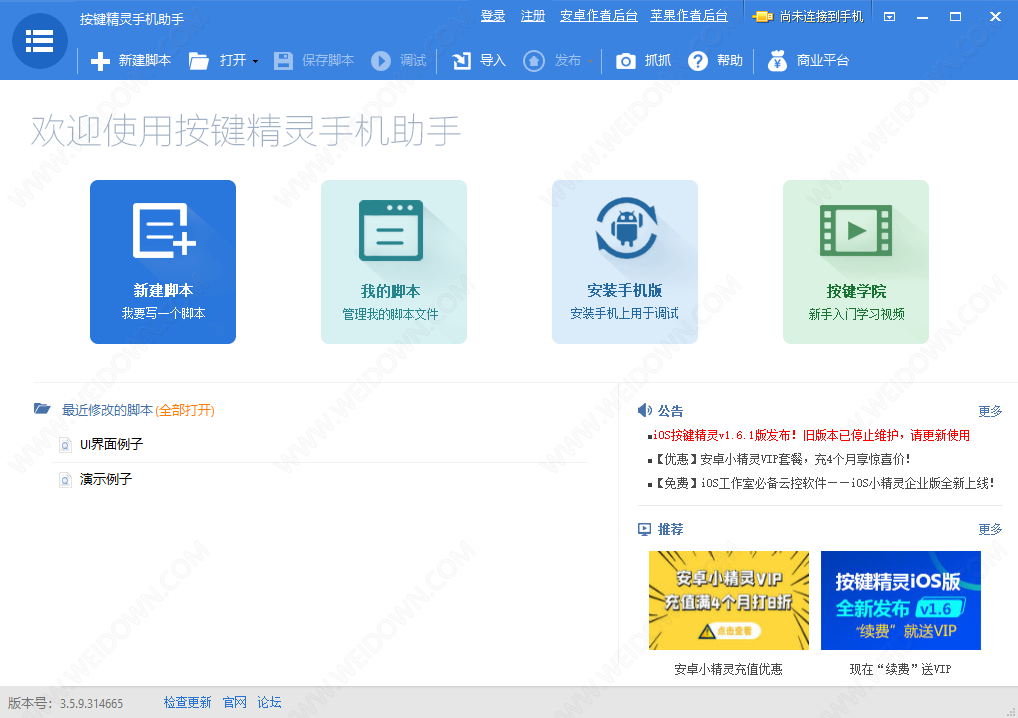The width and height of the screenshot is (1018, 718).
Task: Open the 演示例子 script
Action: pos(106,480)
